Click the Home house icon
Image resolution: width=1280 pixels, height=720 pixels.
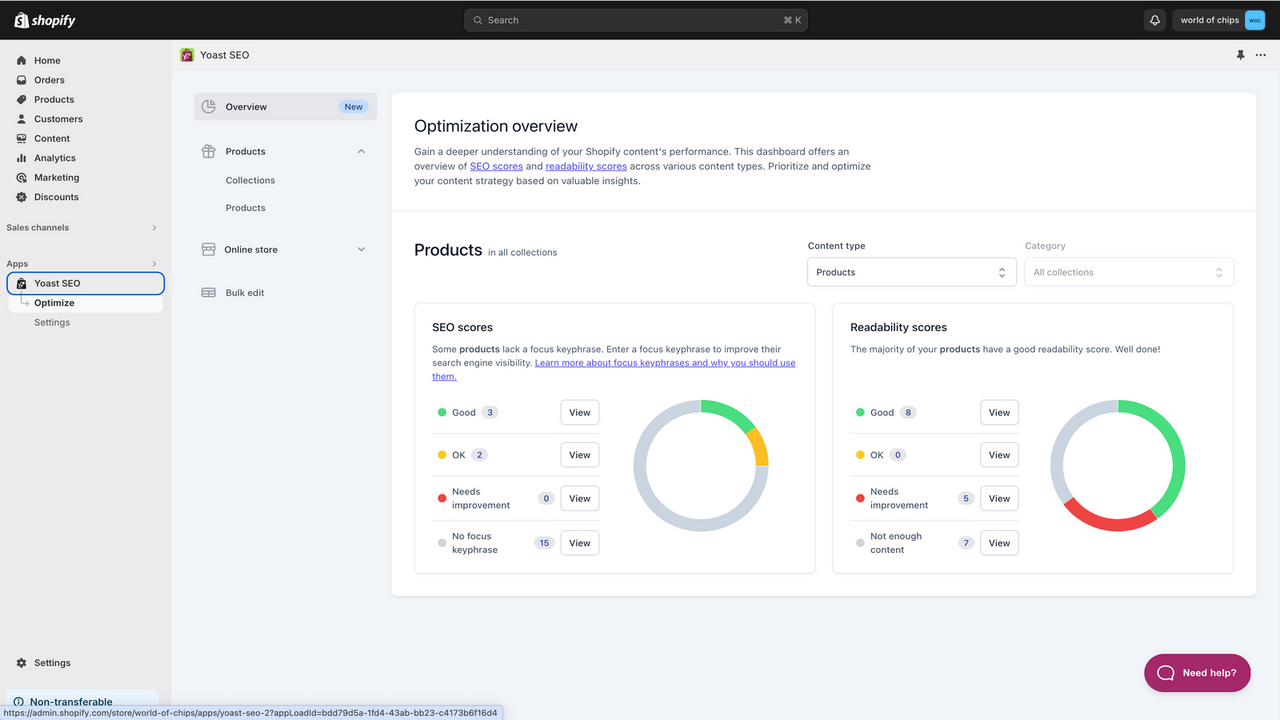(21, 61)
